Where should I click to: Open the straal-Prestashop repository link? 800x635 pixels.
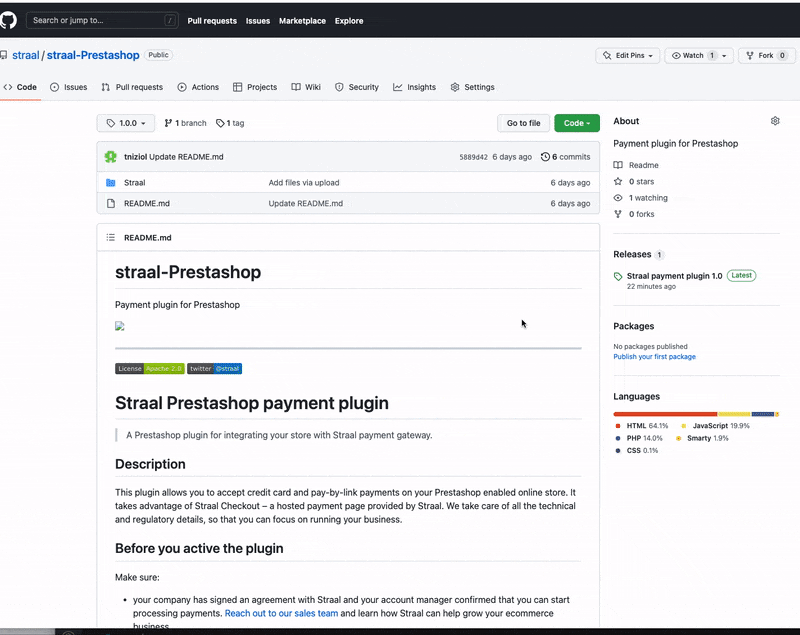[x=93, y=55]
